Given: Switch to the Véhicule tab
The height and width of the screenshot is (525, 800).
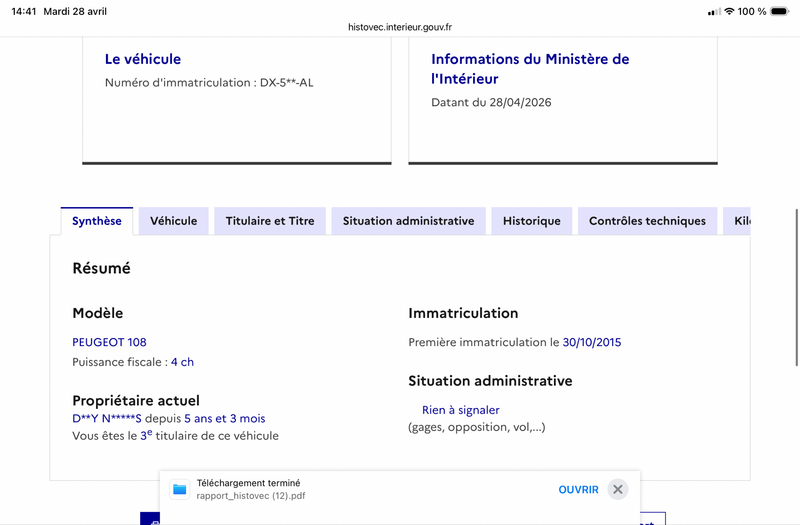Looking at the screenshot, I should coord(173,221).
